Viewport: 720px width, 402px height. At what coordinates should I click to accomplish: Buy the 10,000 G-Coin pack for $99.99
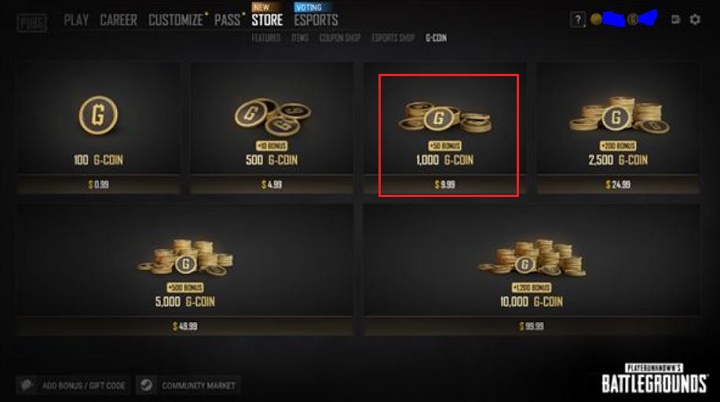532,270
